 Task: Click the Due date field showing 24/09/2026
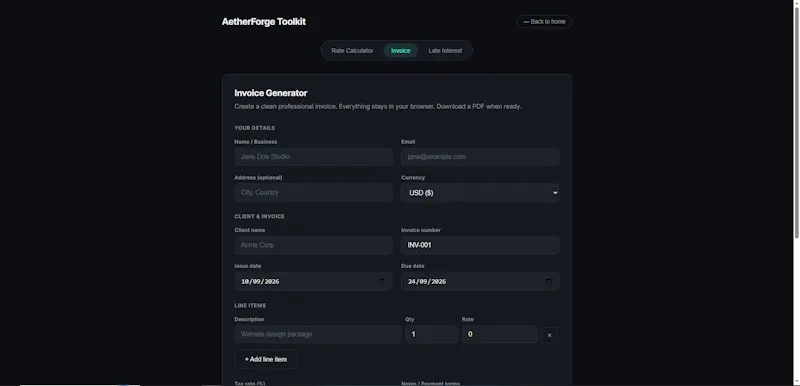(x=480, y=281)
